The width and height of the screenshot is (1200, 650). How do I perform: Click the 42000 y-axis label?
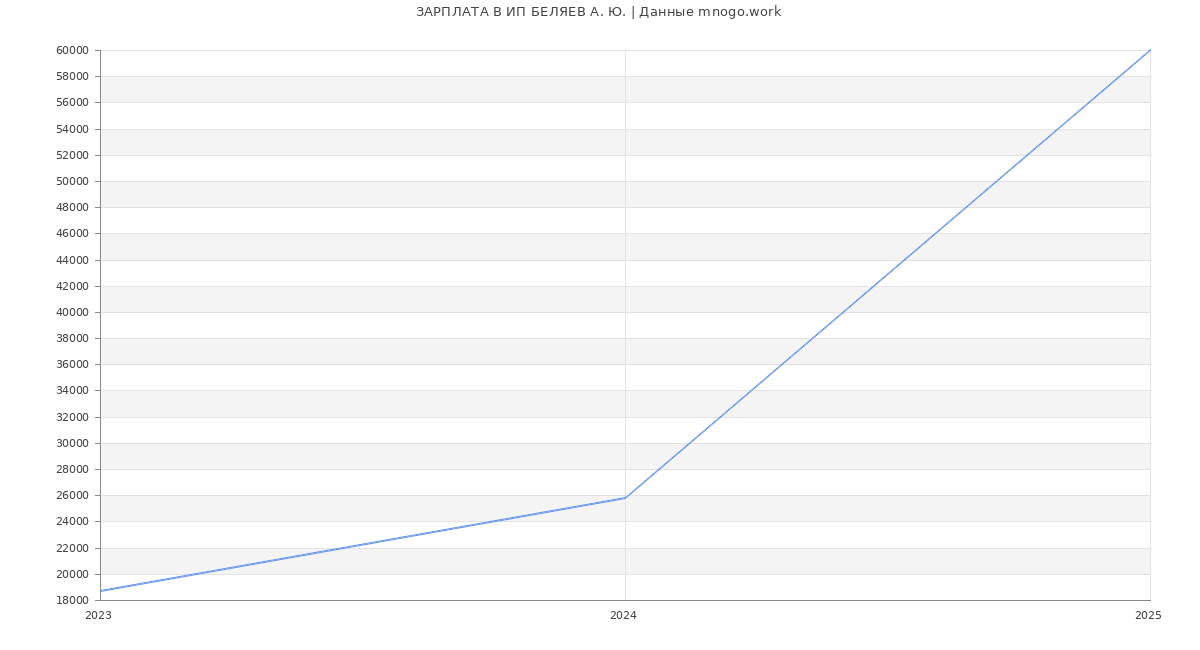[x=73, y=286]
